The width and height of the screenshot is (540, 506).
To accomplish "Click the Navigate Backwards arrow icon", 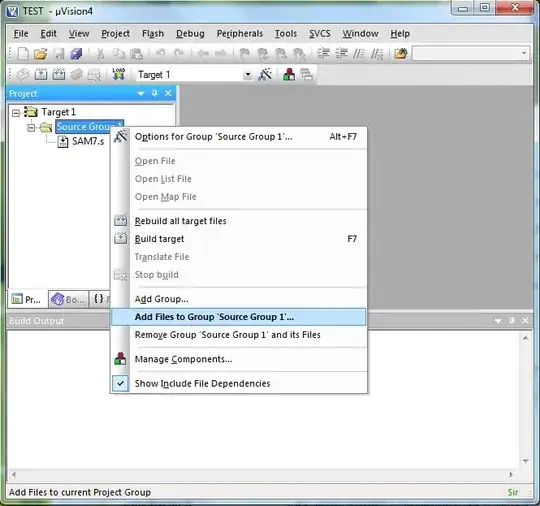I will pyautogui.click(x=203, y=54).
